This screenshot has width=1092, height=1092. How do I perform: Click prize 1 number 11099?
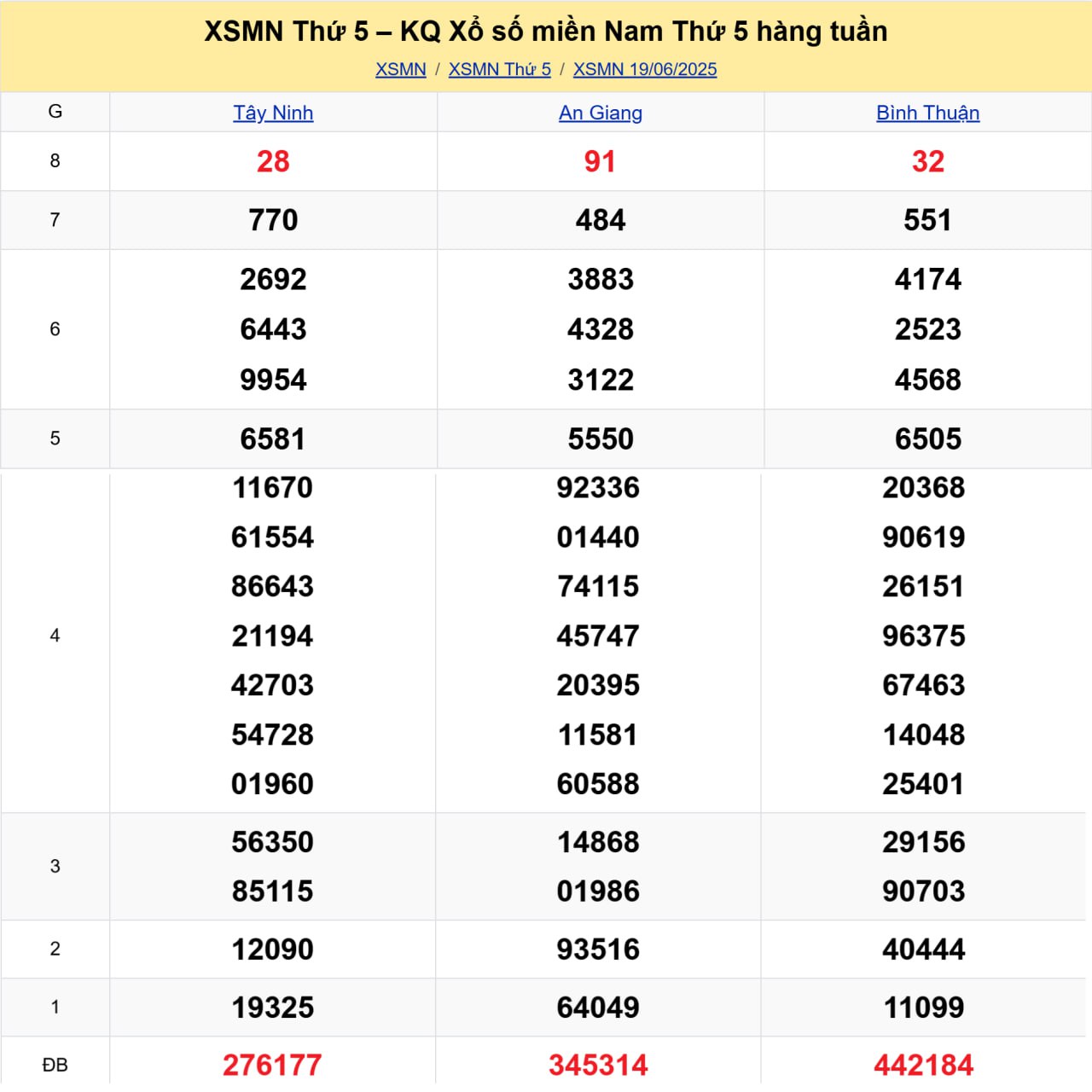[924, 1008]
